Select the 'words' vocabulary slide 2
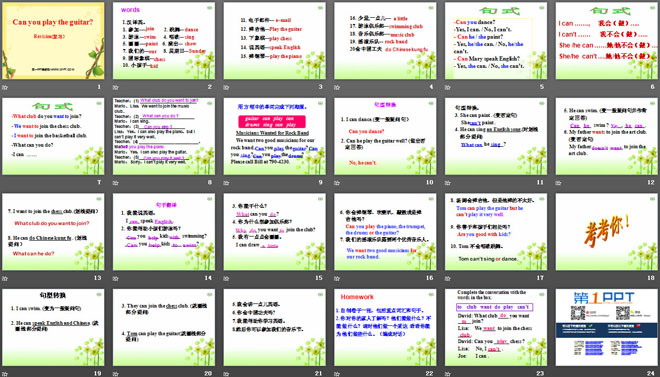The image size is (660, 377). tap(164, 41)
